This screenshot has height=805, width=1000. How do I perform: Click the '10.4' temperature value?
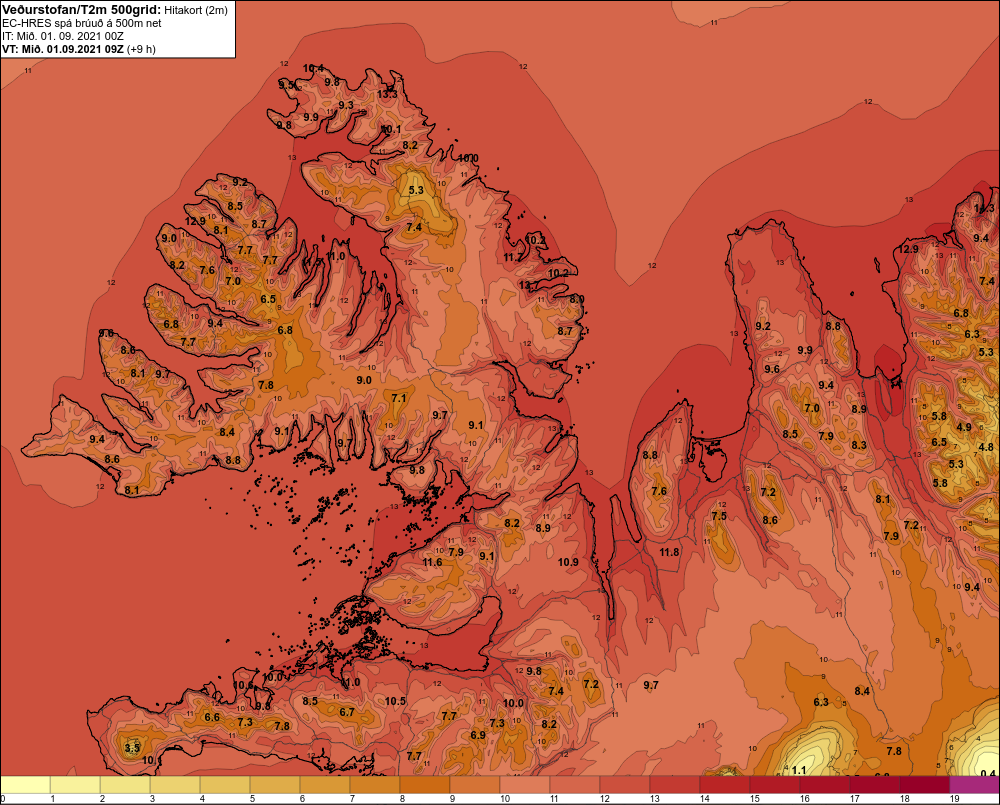(x=313, y=68)
